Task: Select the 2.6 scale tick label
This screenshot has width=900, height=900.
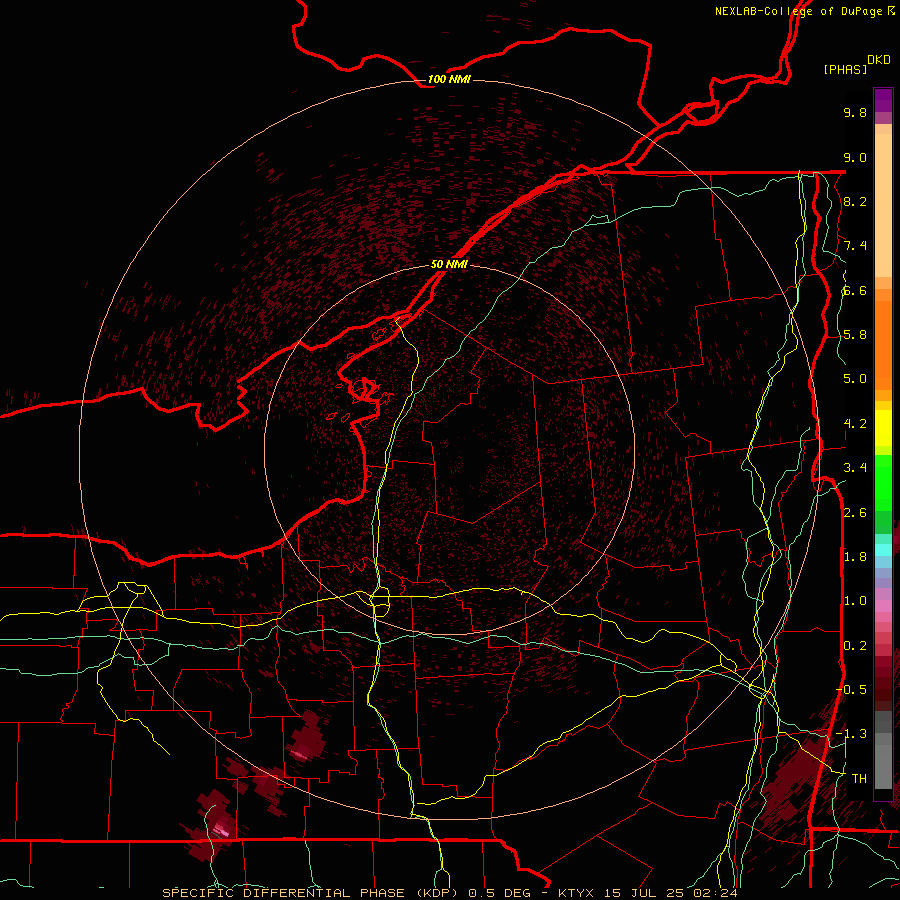Action: click(x=855, y=513)
